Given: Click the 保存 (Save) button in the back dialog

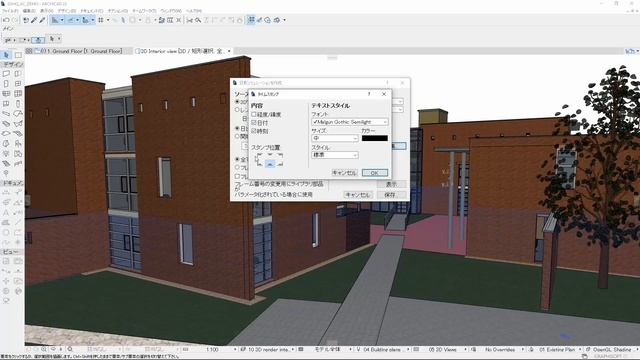Looking at the screenshot, I should (x=390, y=195).
